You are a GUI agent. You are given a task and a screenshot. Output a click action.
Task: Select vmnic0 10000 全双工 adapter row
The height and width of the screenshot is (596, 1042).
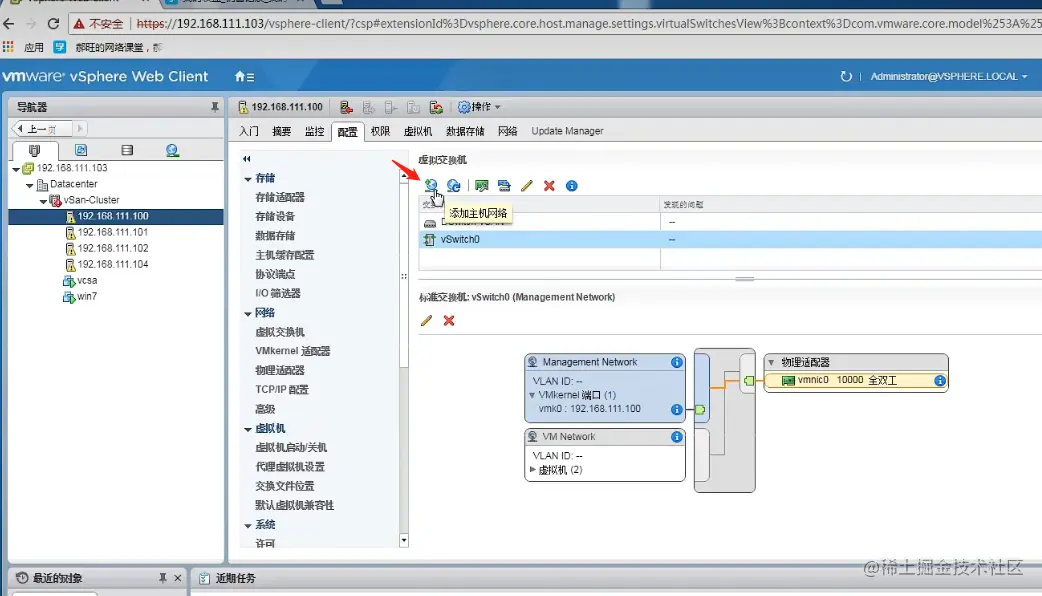coord(857,381)
